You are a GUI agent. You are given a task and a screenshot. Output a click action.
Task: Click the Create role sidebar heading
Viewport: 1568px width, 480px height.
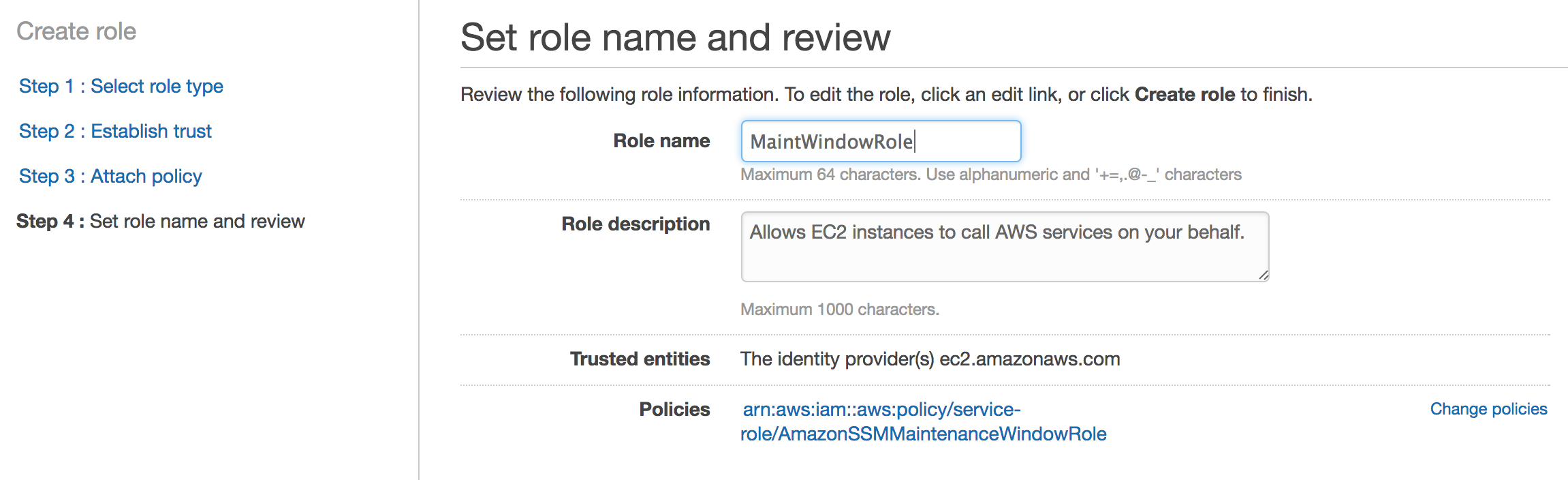76,31
